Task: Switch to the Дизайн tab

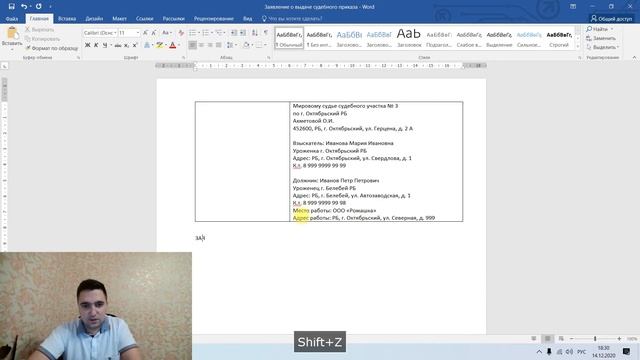Action: [94, 18]
